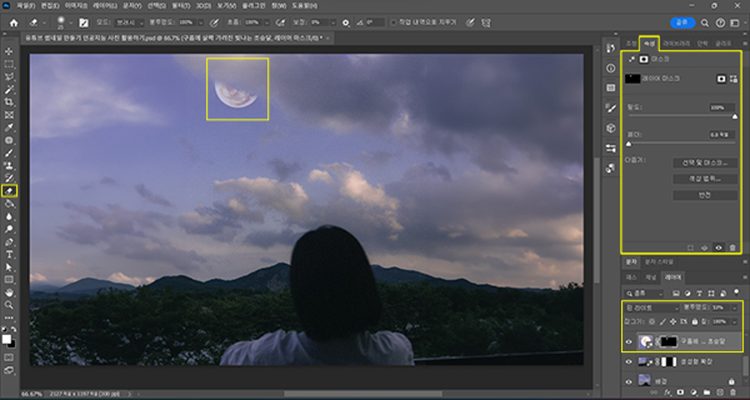Screen dimensions: 750x400
Task: Click the Color Range button
Action: click(x=705, y=179)
